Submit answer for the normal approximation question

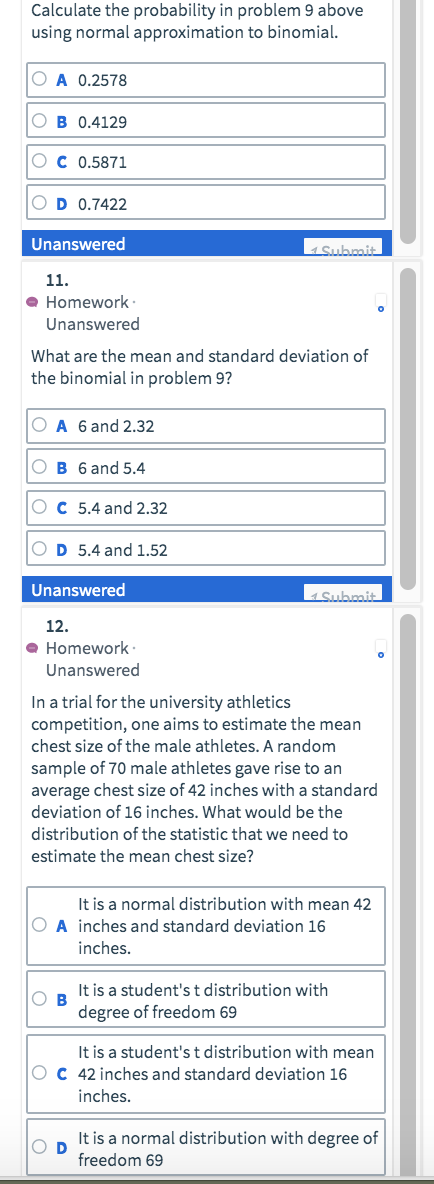point(343,248)
